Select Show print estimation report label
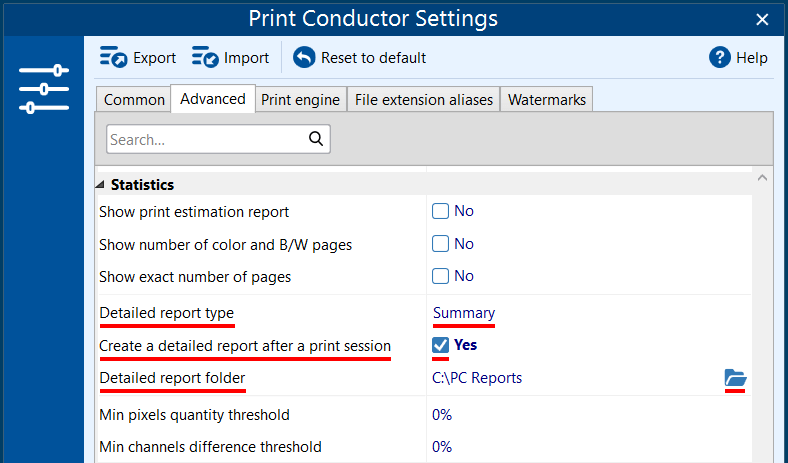This screenshot has width=788, height=463. coord(194,212)
